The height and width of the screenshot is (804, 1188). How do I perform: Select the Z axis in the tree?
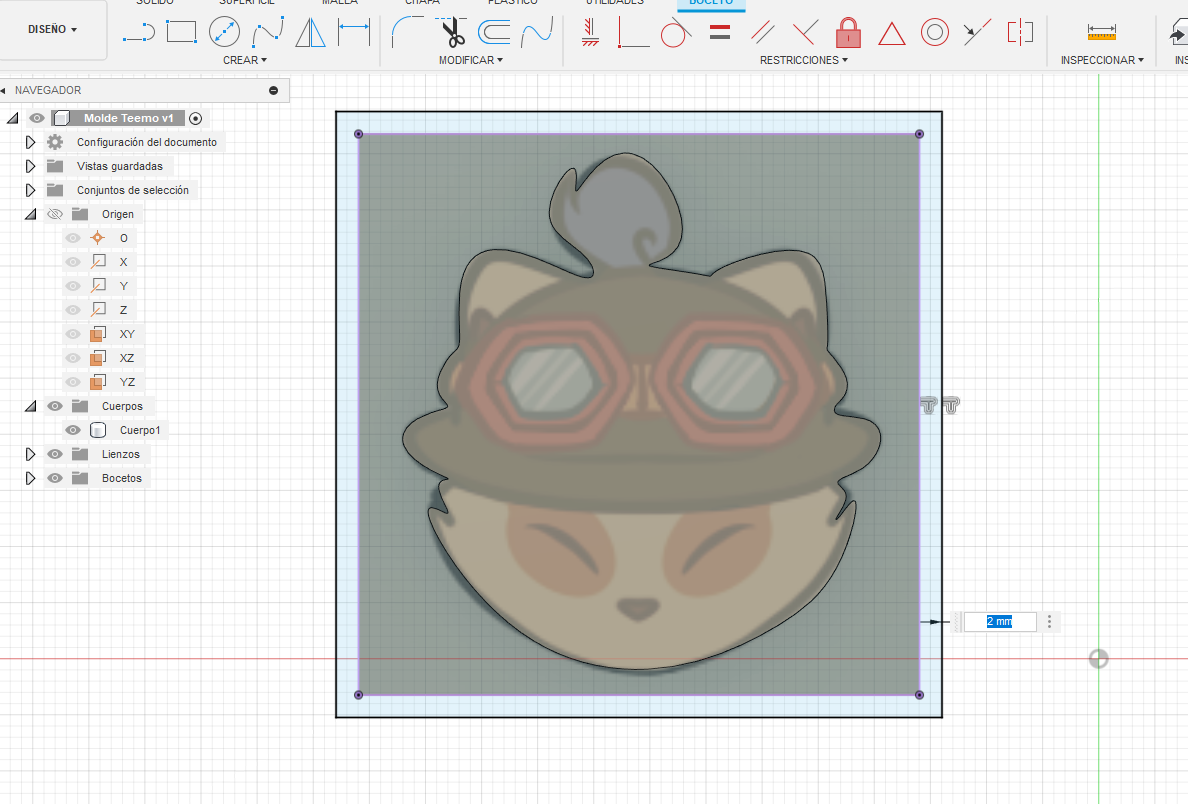123,310
